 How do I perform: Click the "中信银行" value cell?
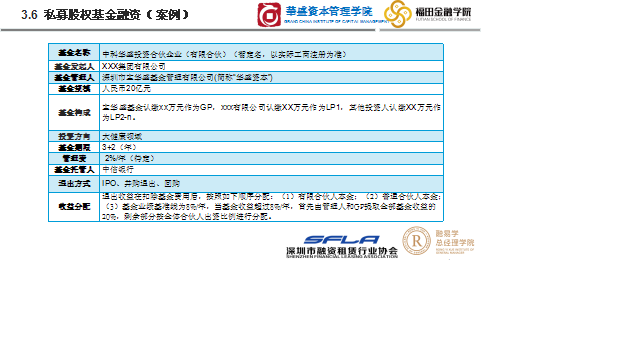click(x=271, y=169)
